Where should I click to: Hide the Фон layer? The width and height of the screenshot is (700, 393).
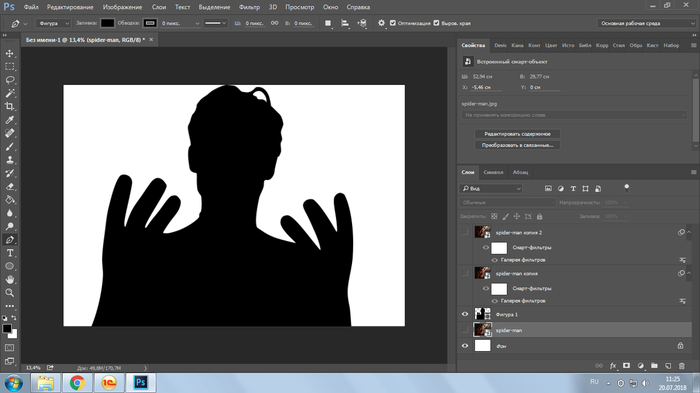(465, 346)
